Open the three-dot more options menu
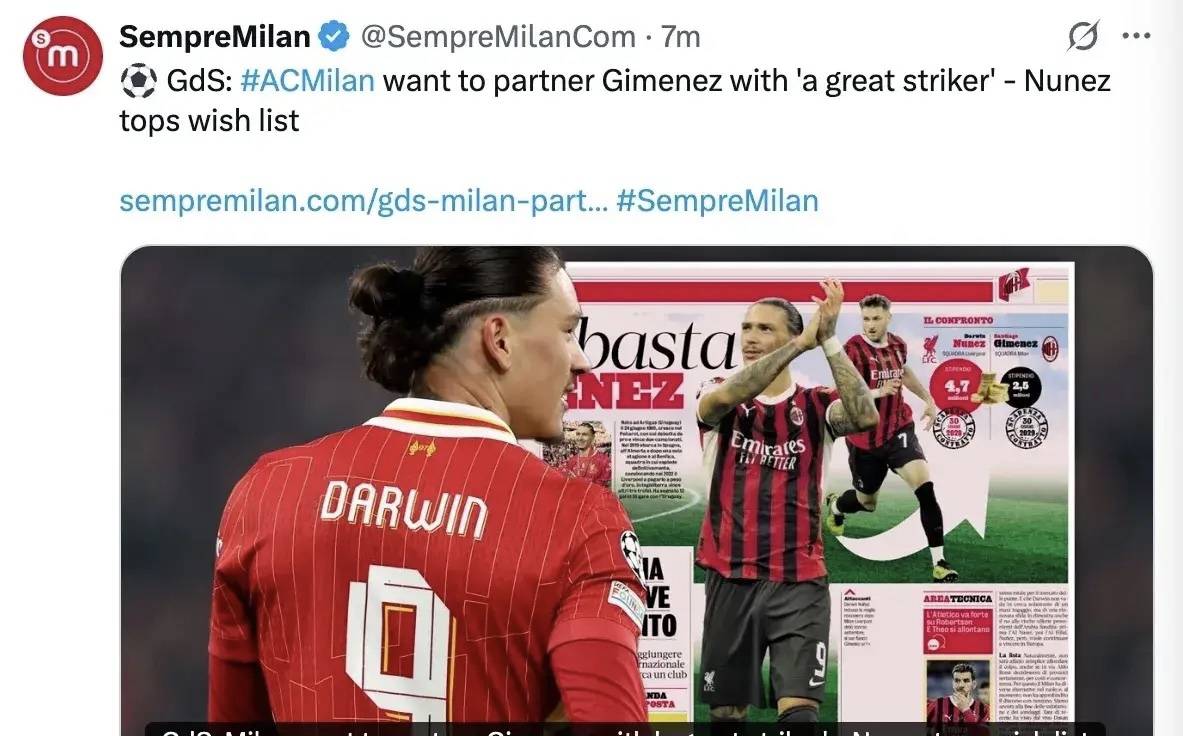Viewport: 1183px width, 736px height. point(1136,35)
